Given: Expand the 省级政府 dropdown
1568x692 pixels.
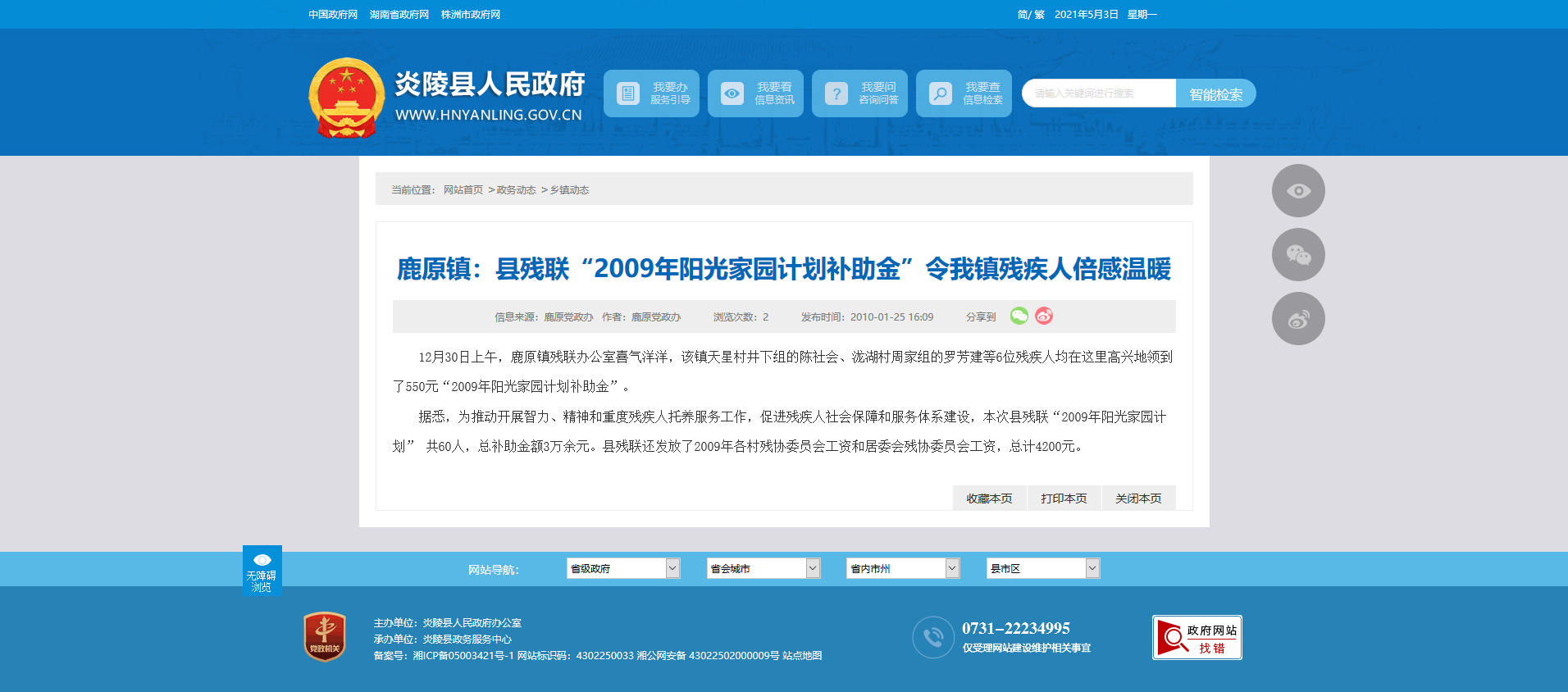Looking at the screenshot, I should pyautogui.click(x=622, y=568).
